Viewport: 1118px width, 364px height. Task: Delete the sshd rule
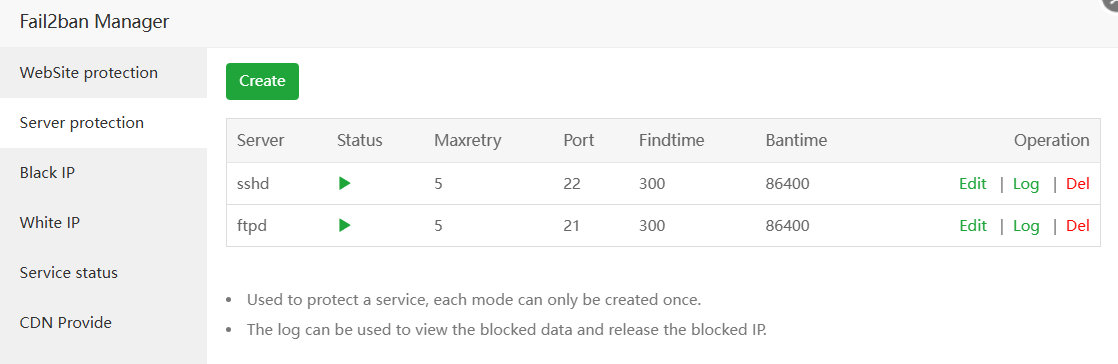pyautogui.click(x=1077, y=184)
